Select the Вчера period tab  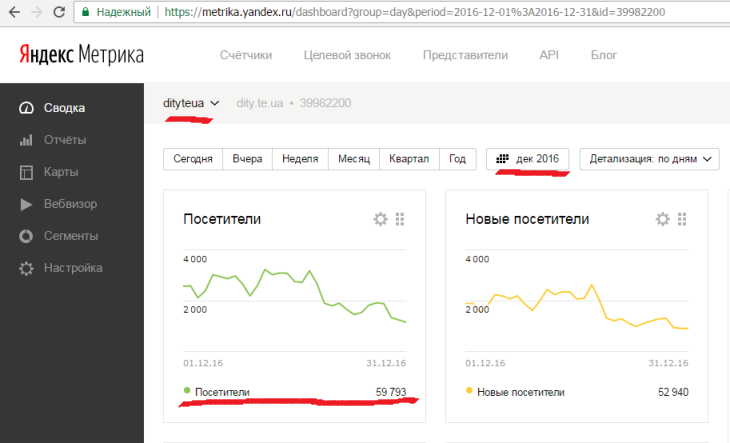[247, 159]
